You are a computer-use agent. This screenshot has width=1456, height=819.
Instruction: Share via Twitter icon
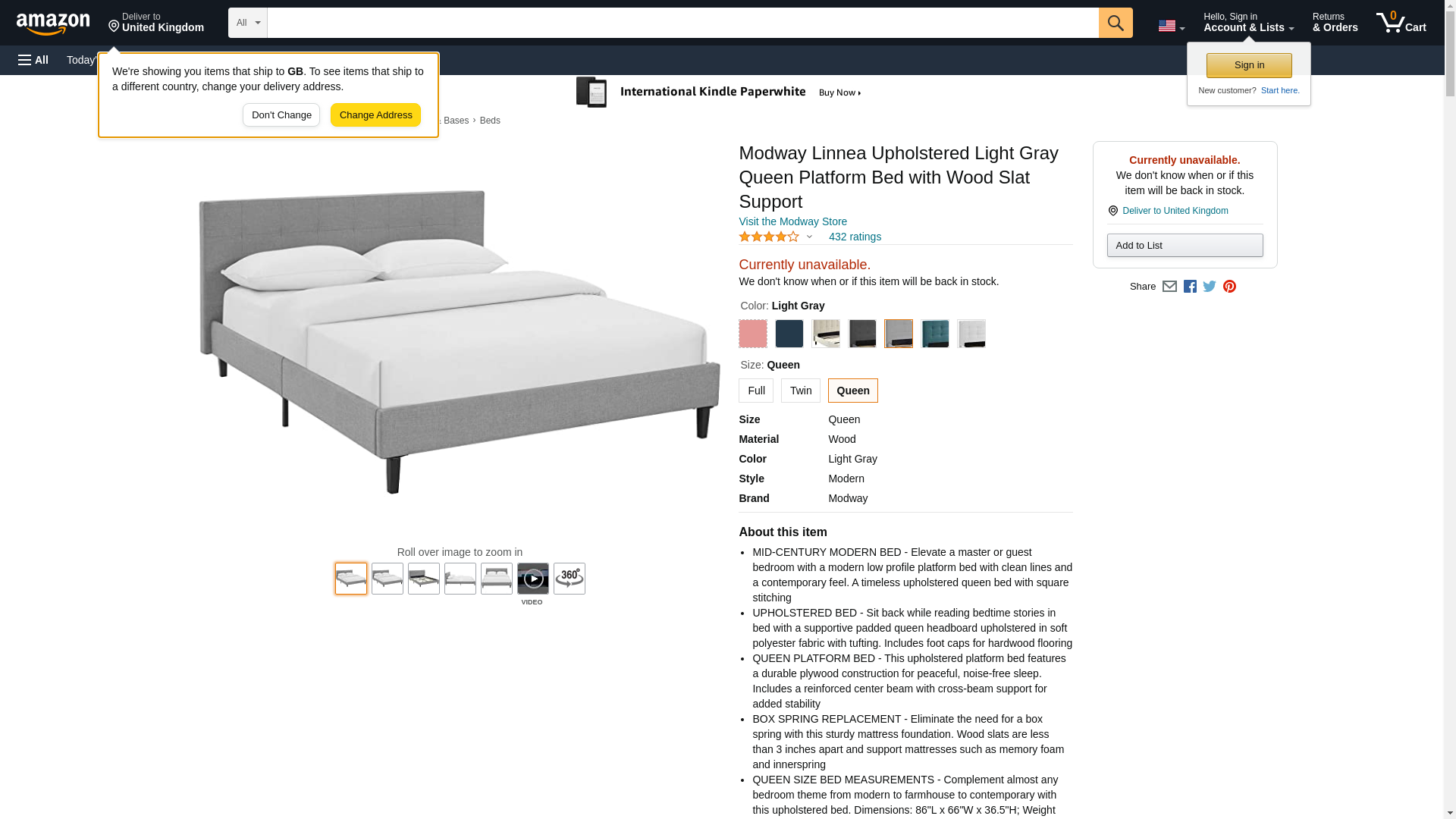1209,287
